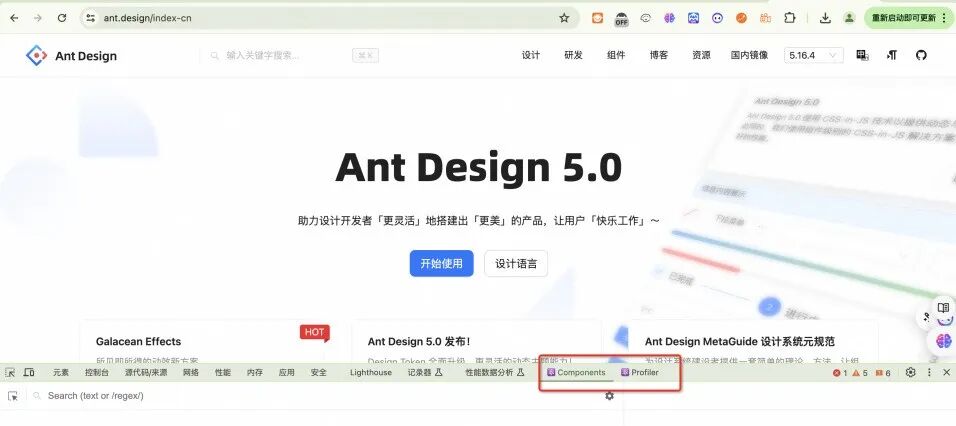Open the extension showing OFF badge
Viewport: 956px width, 426px height.
tap(621, 19)
